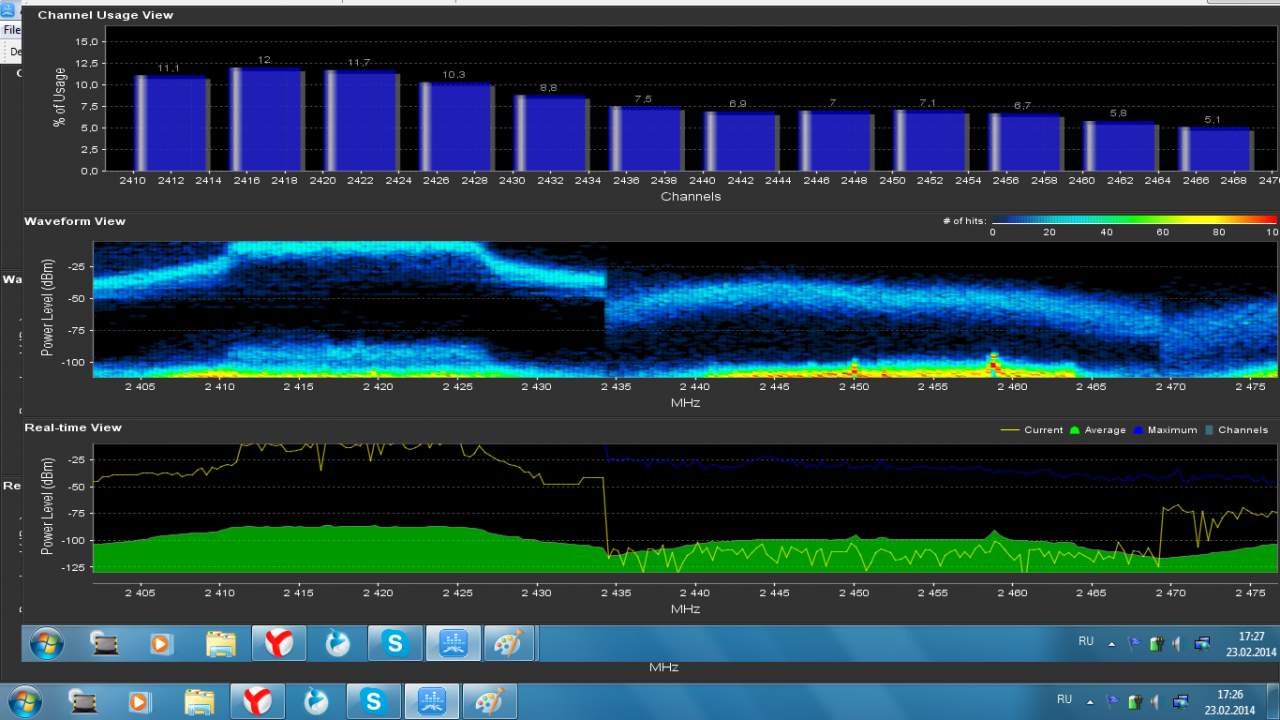
Task: Open Windows Media Player in bottom taskbar
Action: [x=140, y=701]
